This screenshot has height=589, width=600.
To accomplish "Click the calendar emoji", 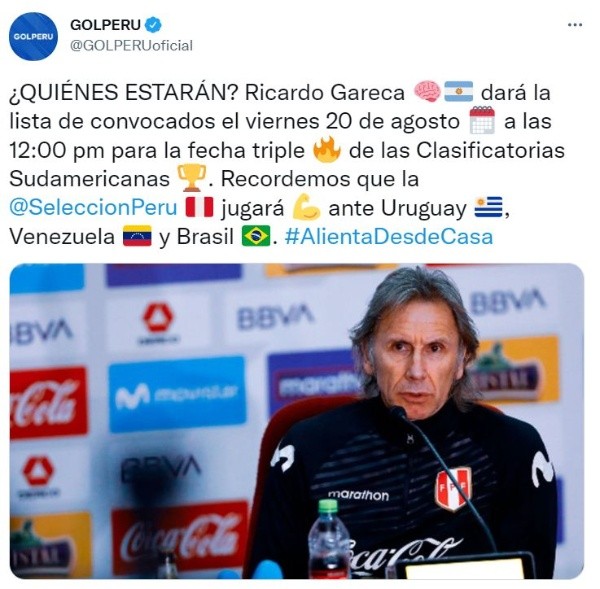I will (482, 121).
